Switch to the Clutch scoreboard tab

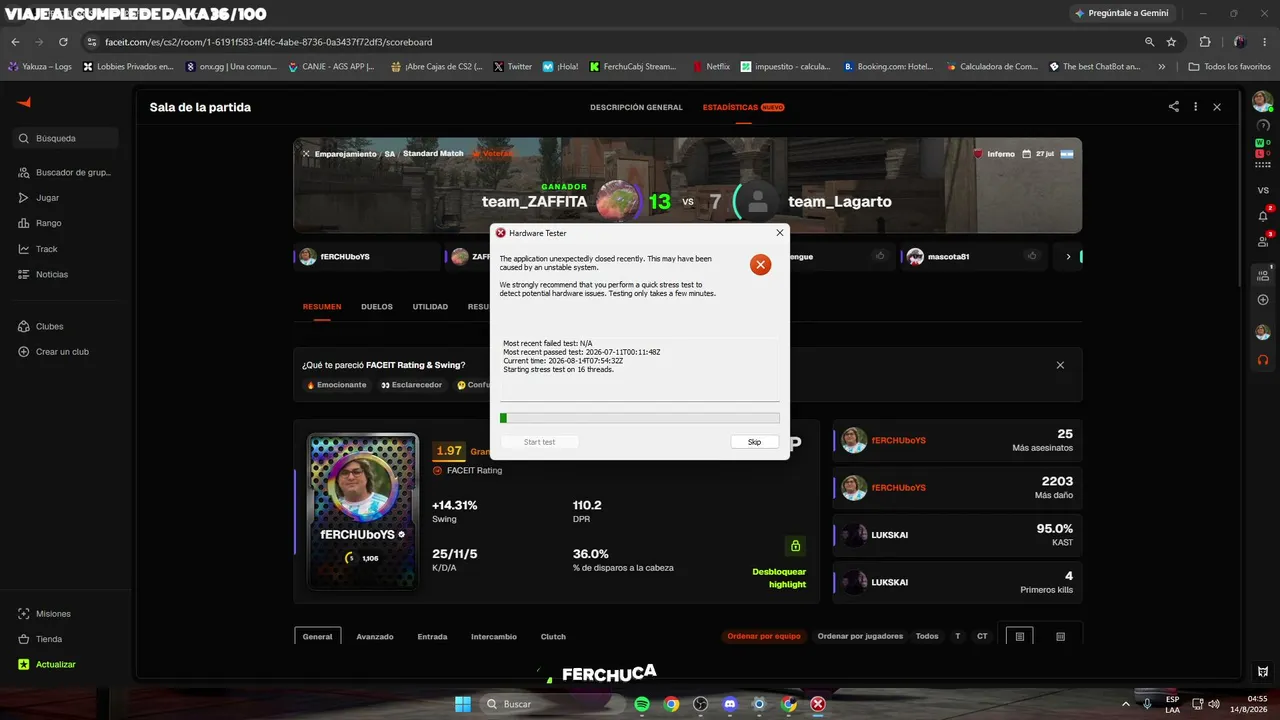pyautogui.click(x=553, y=636)
